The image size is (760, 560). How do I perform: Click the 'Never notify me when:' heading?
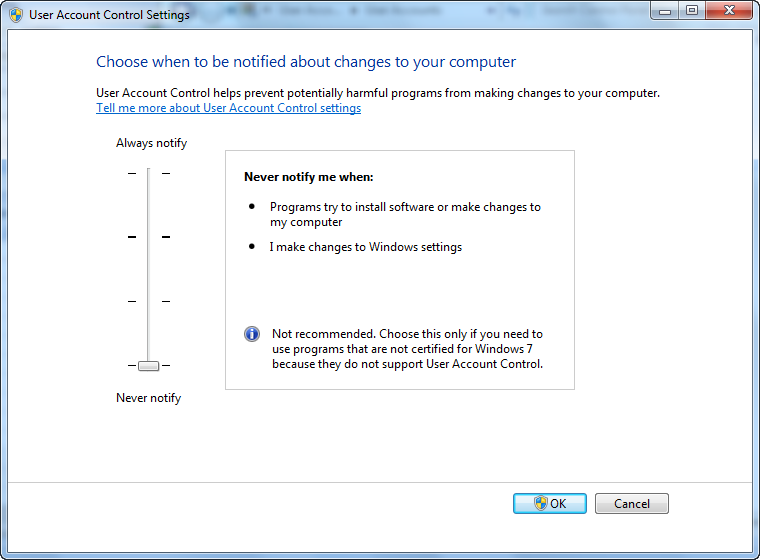pyautogui.click(x=309, y=177)
